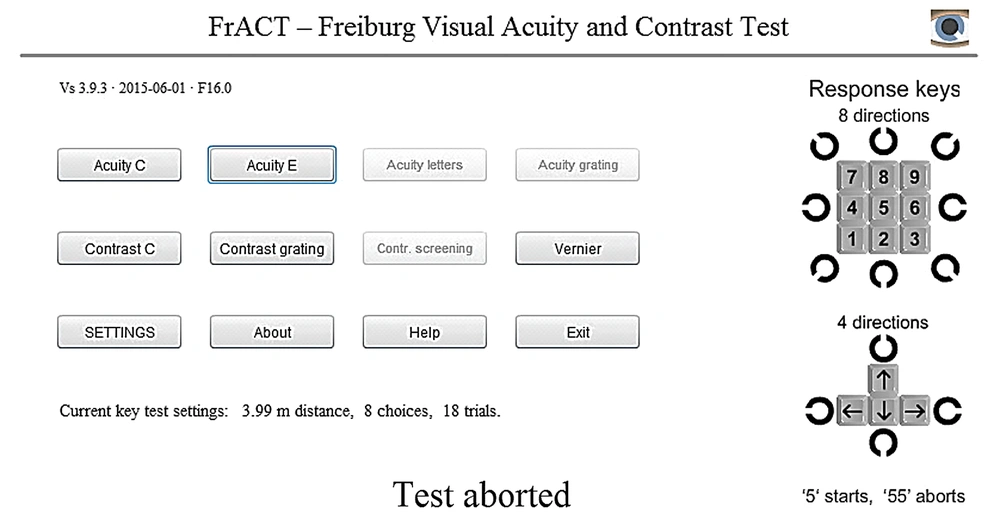The height and width of the screenshot is (525, 1000).
Task: Start the Acuity E test
Action: click(x=272, y=165)
